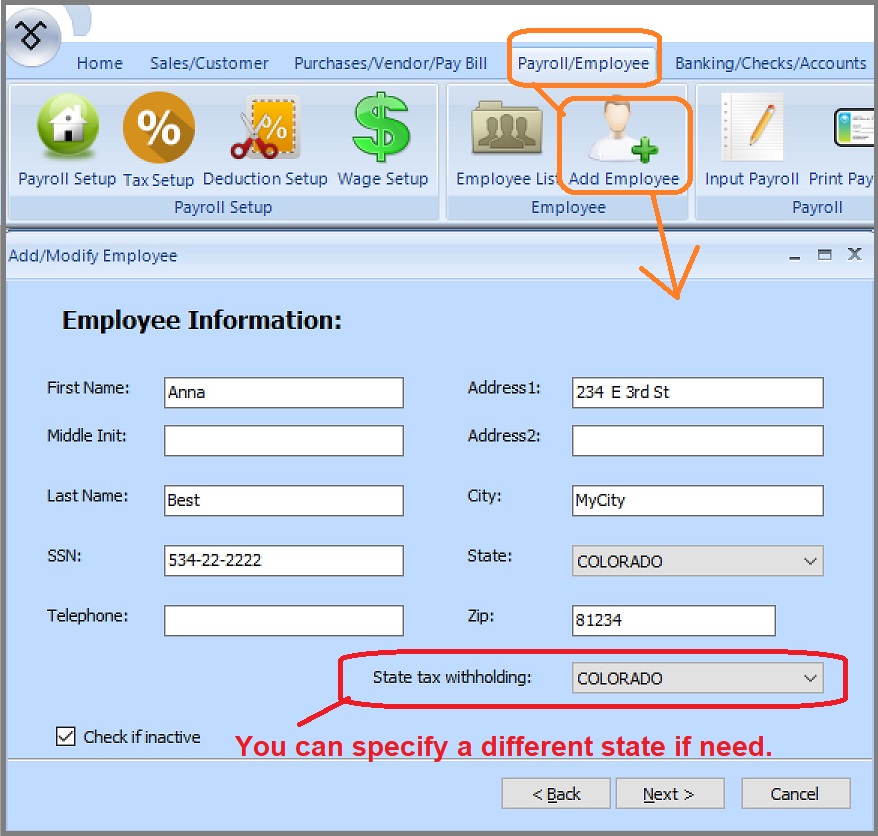Click the round application menu button

click(x=33, y=37)
